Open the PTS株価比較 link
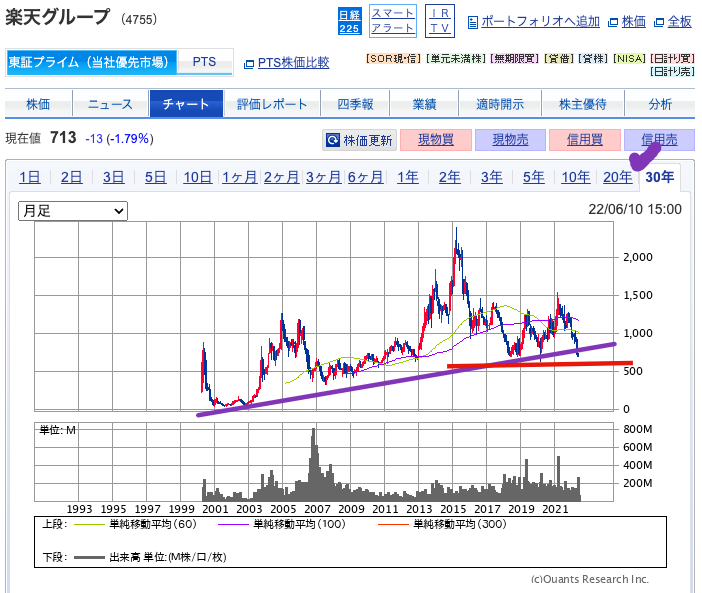Viewport: 702px width, 593px height. pos(293,63)
